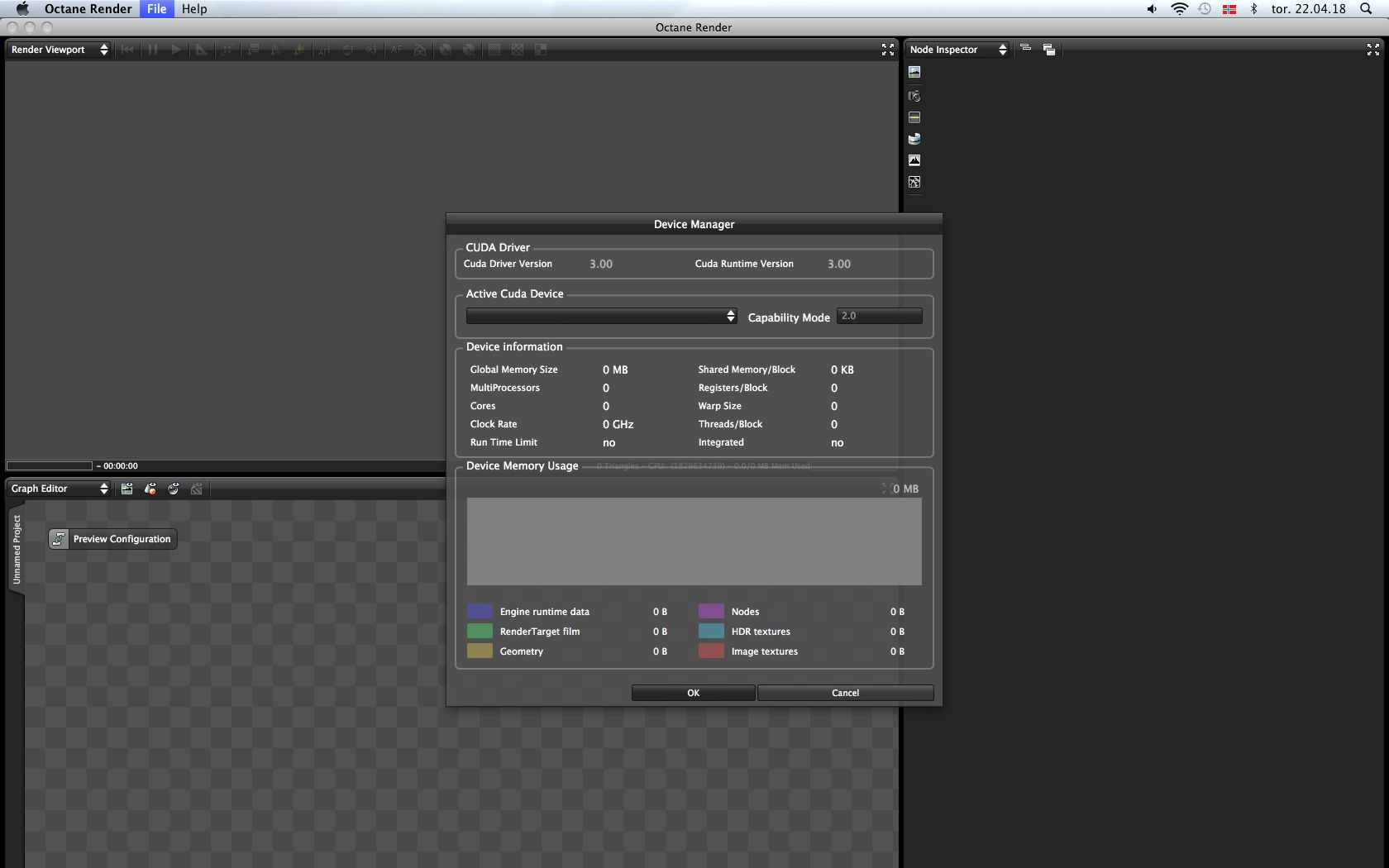Click the AF autofocus toolbar icon
The width and height of the screenshot is (1389, 868).
[x=397, y=50]
